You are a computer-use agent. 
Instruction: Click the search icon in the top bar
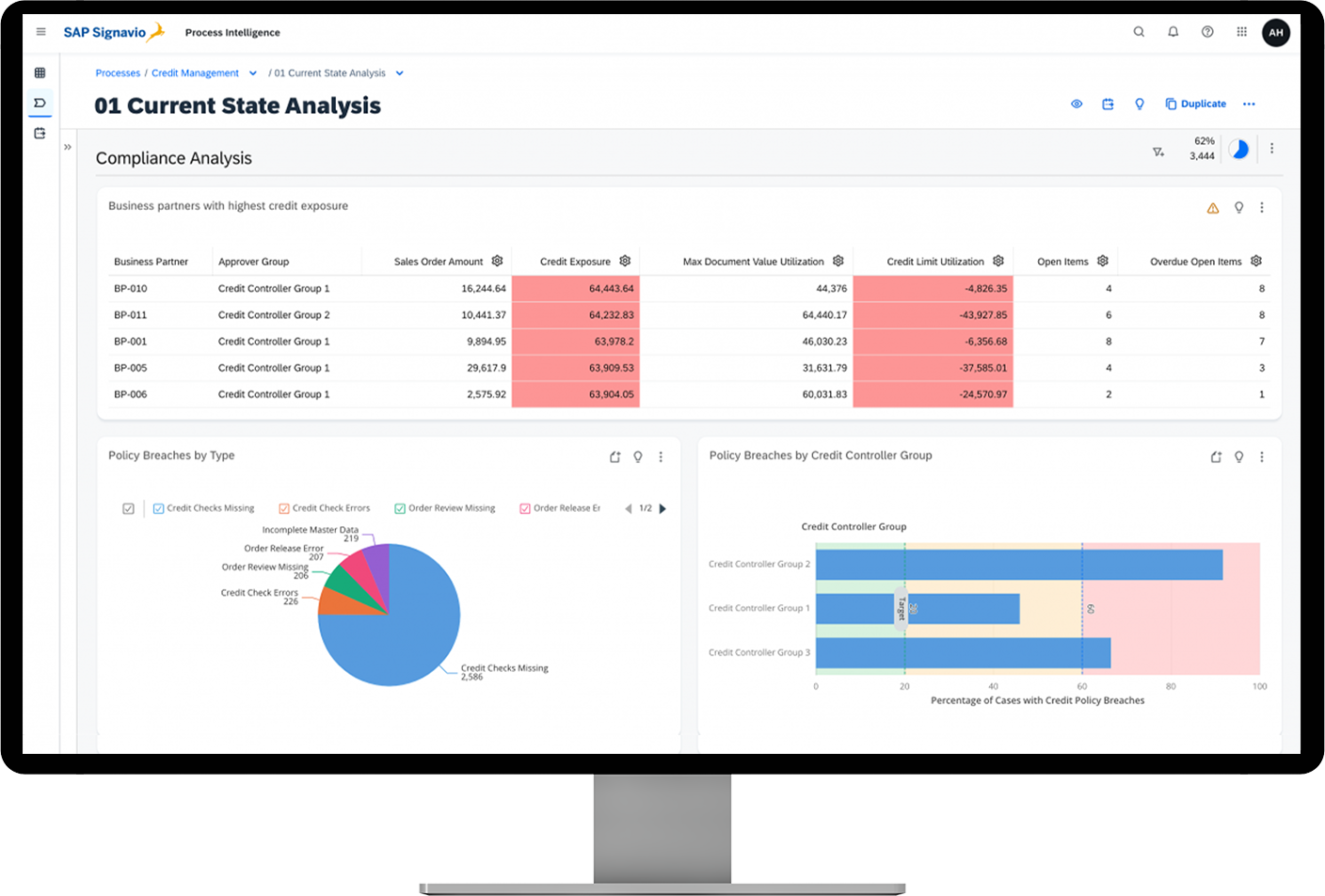[x=1139, y=31]
